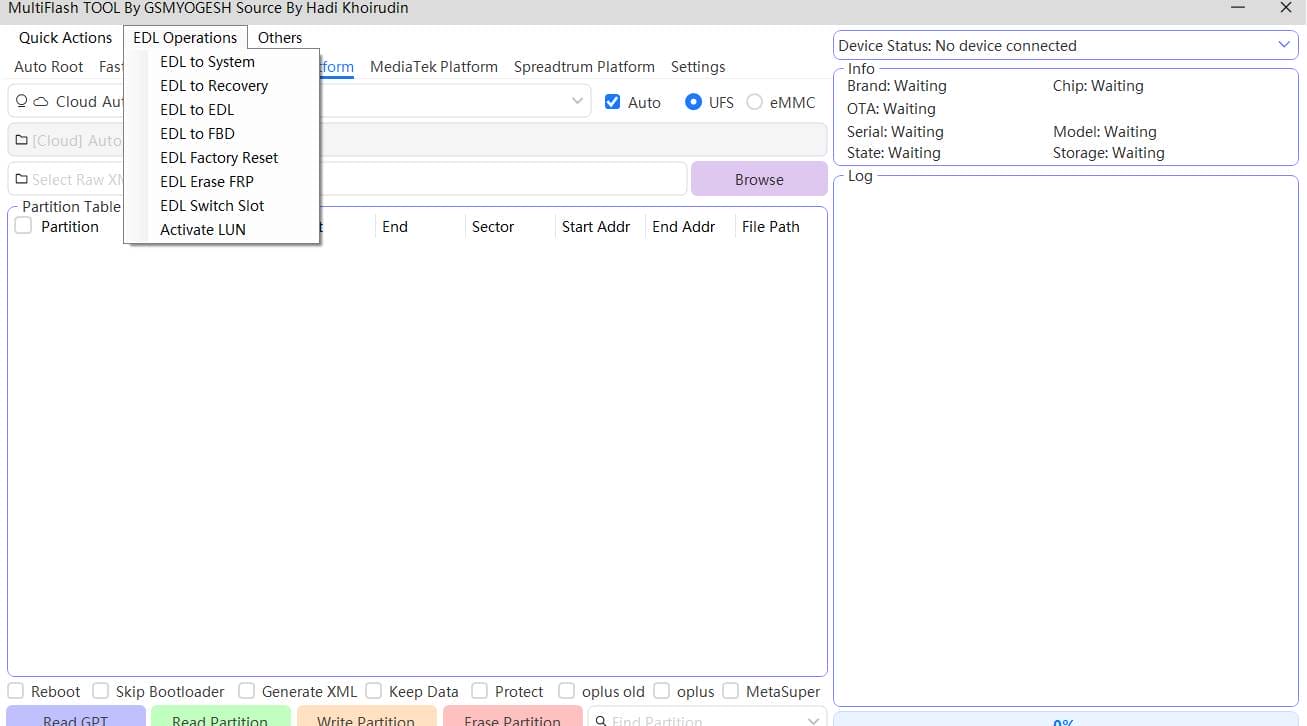This screenshot has height=726, width=1307.
Task: Select EDL to Recovery option
Action: click(x=214, y=85)
